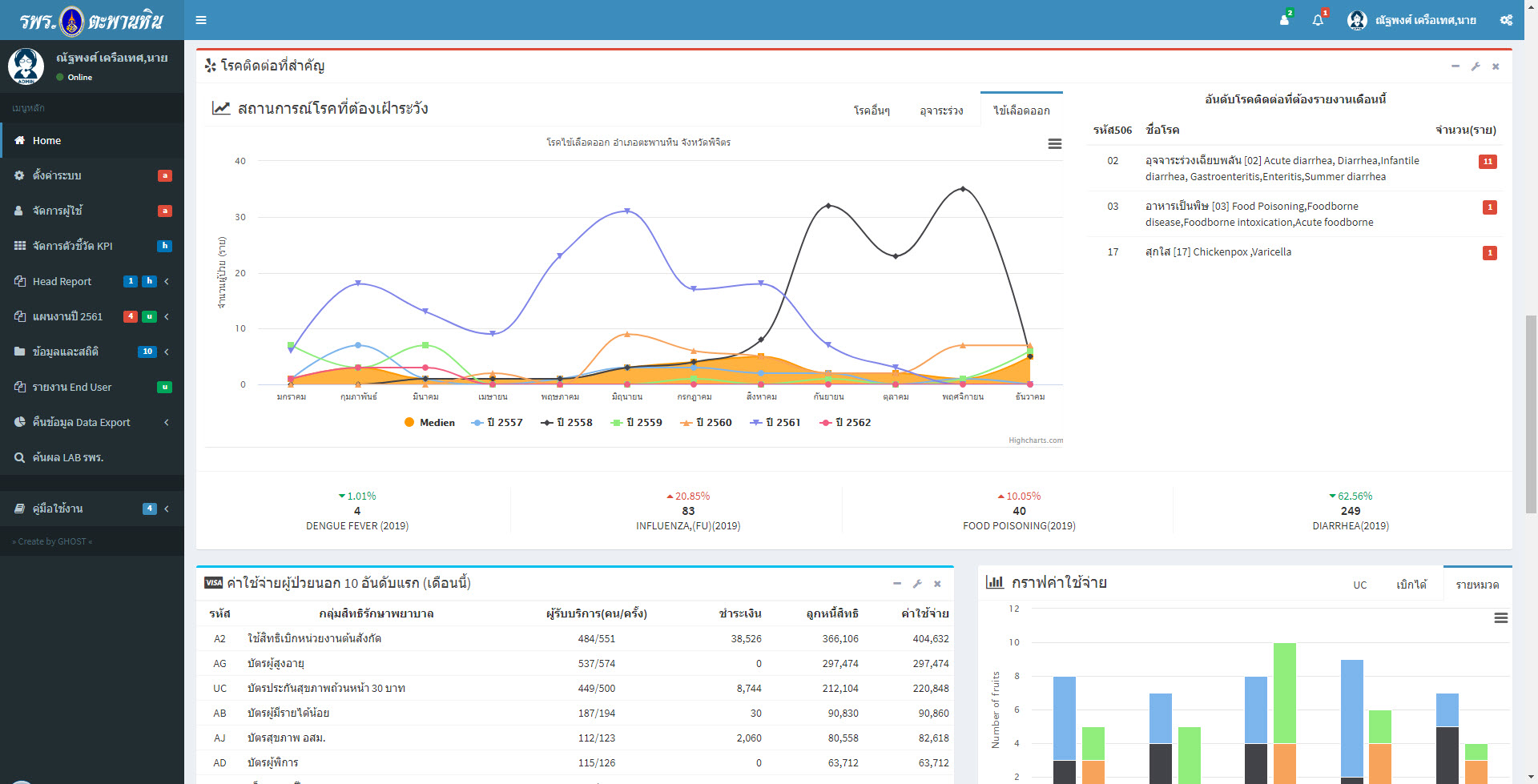Click the ข้อมูลและสถิติ folder icon
Screen dimensions: 1538x784
coord(19,352)
